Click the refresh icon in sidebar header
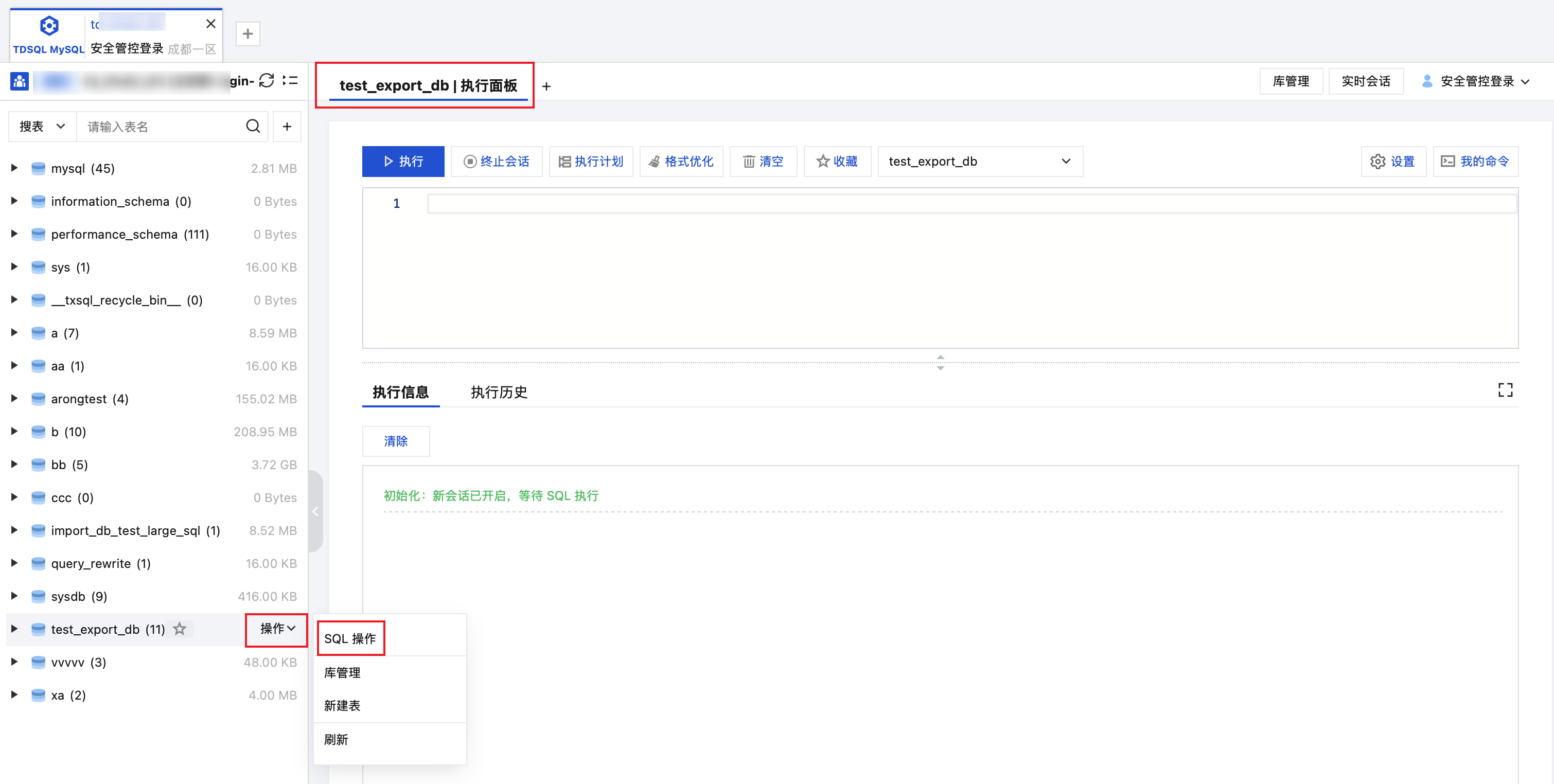 click(x=267, y=80)
